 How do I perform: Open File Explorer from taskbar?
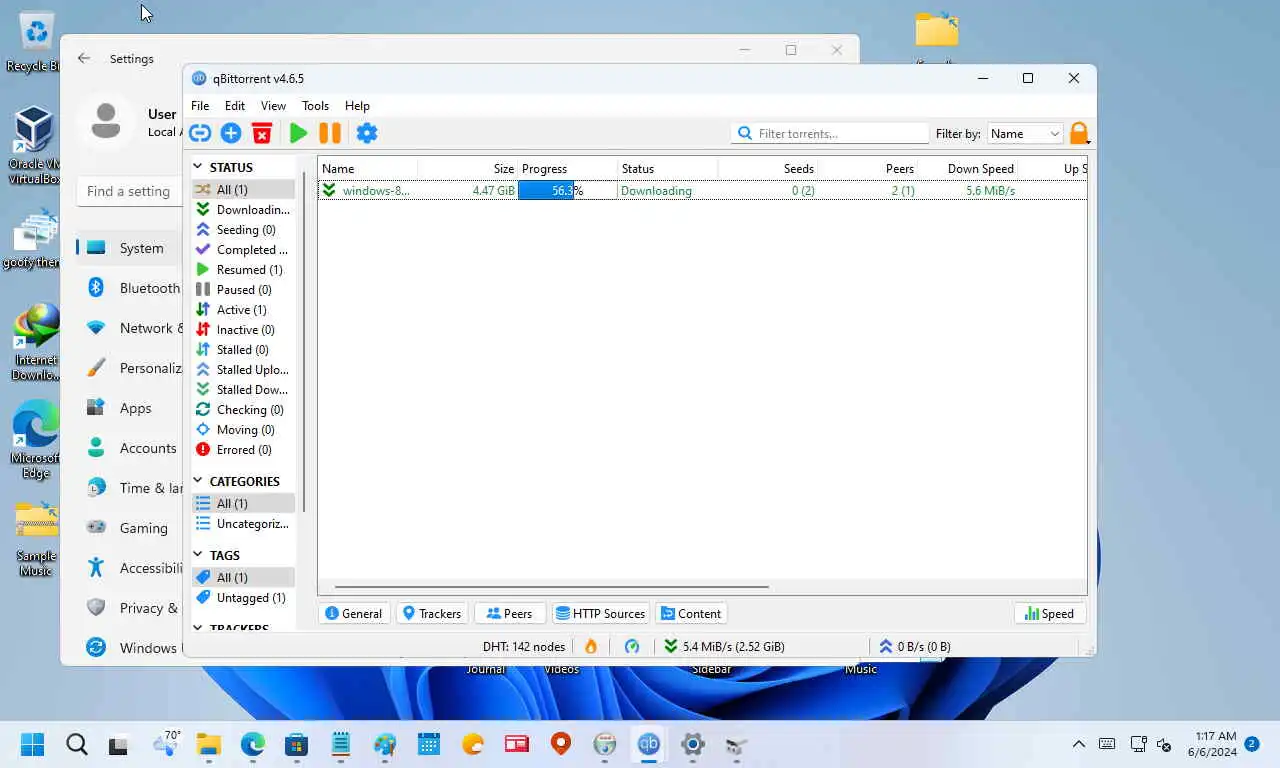208,744
